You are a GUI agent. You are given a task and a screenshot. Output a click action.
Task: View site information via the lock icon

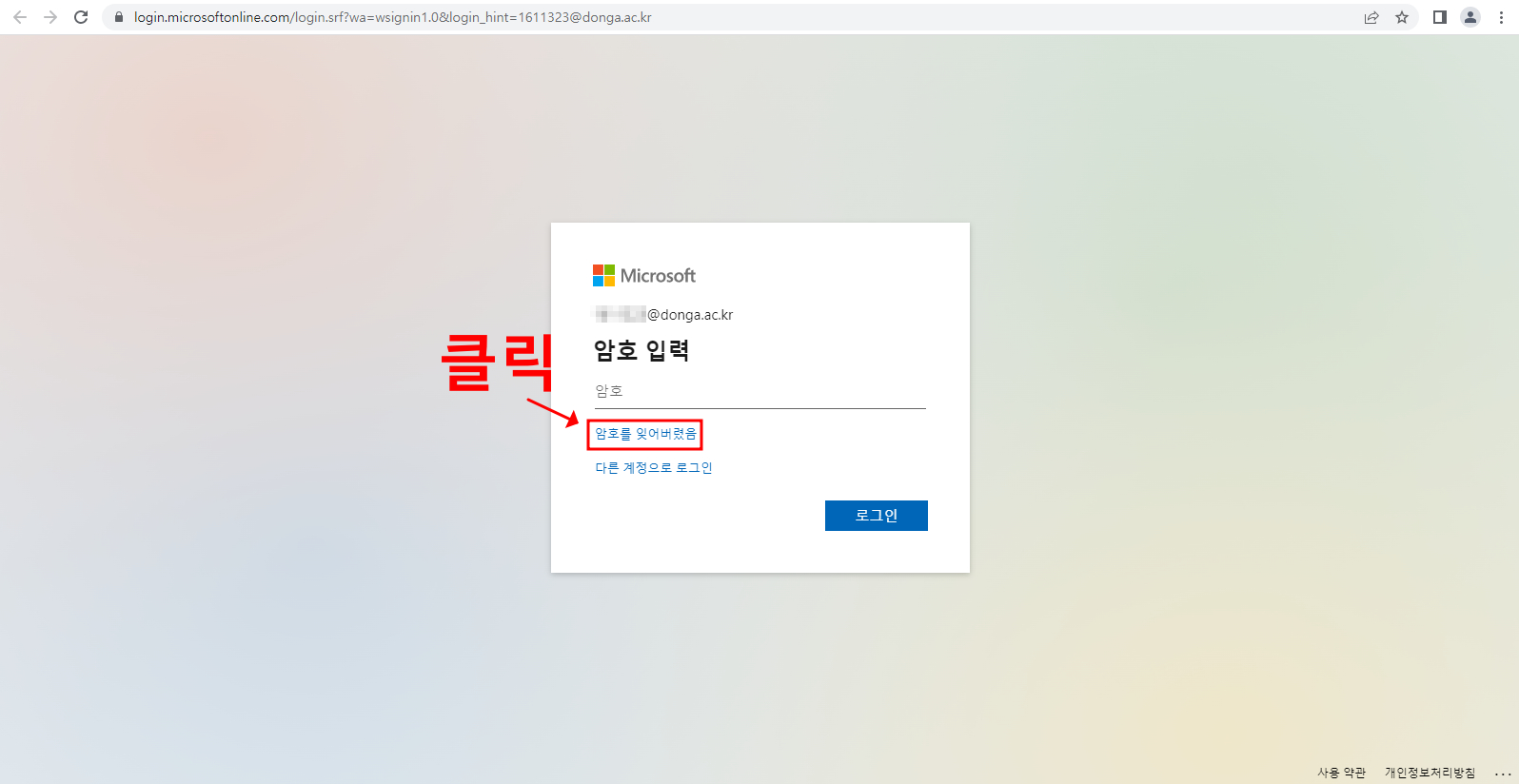click(119, 17)
